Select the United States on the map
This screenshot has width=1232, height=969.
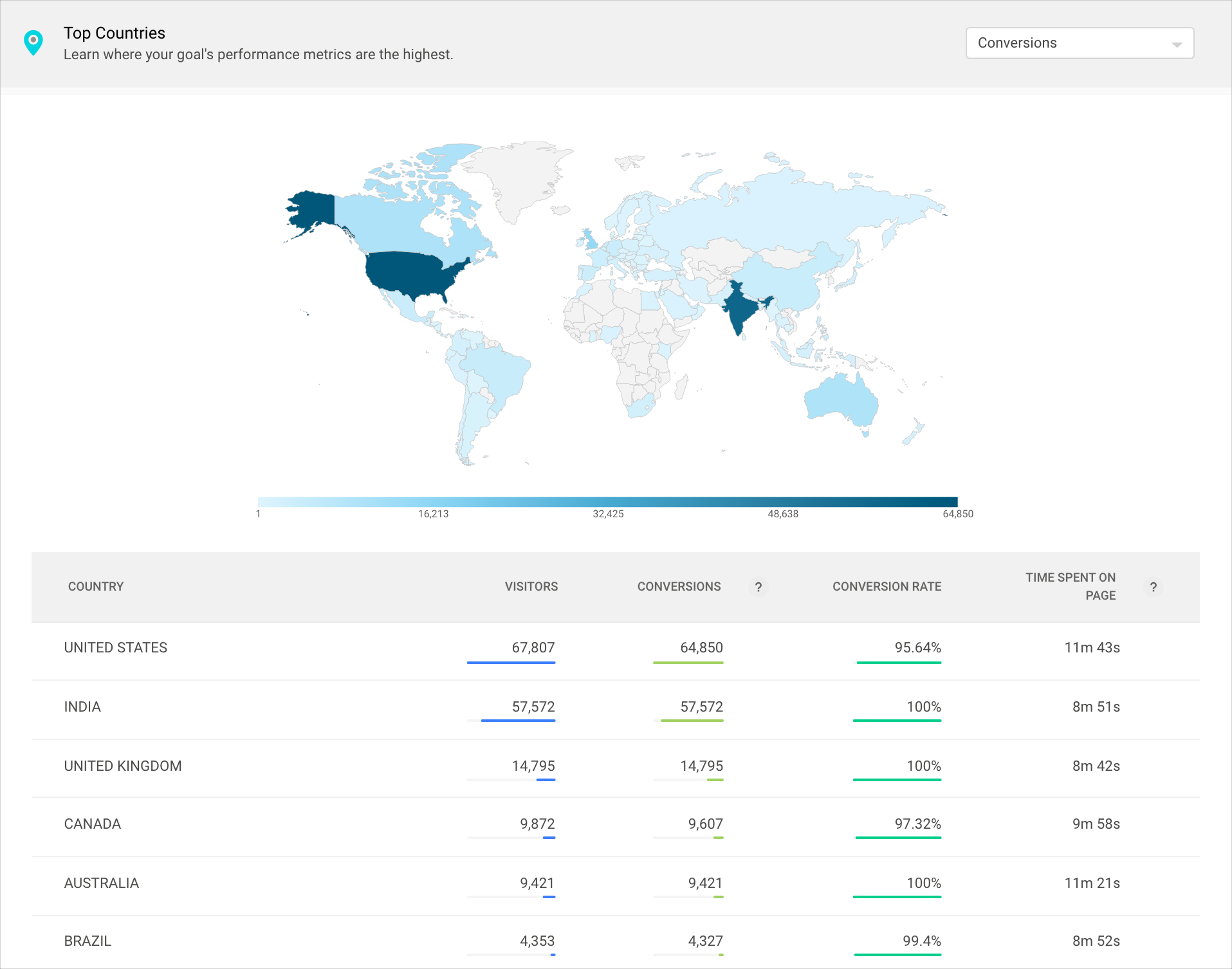[x=407, y=273]
